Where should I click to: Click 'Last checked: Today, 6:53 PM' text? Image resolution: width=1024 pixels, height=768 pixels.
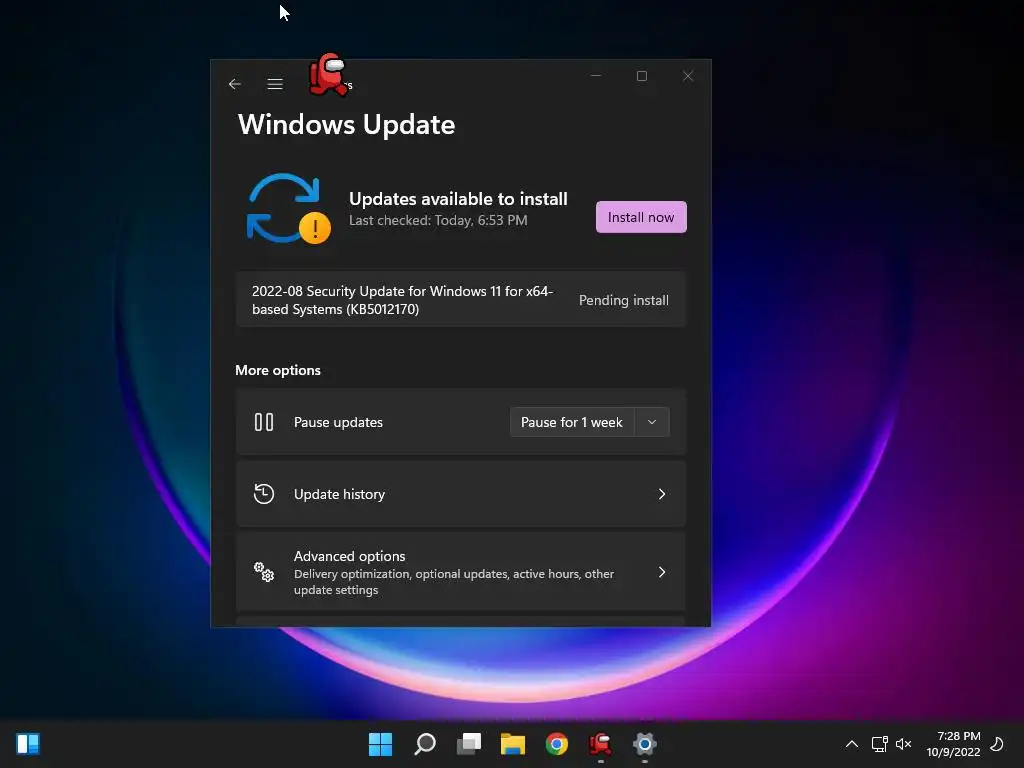[438, 220]
